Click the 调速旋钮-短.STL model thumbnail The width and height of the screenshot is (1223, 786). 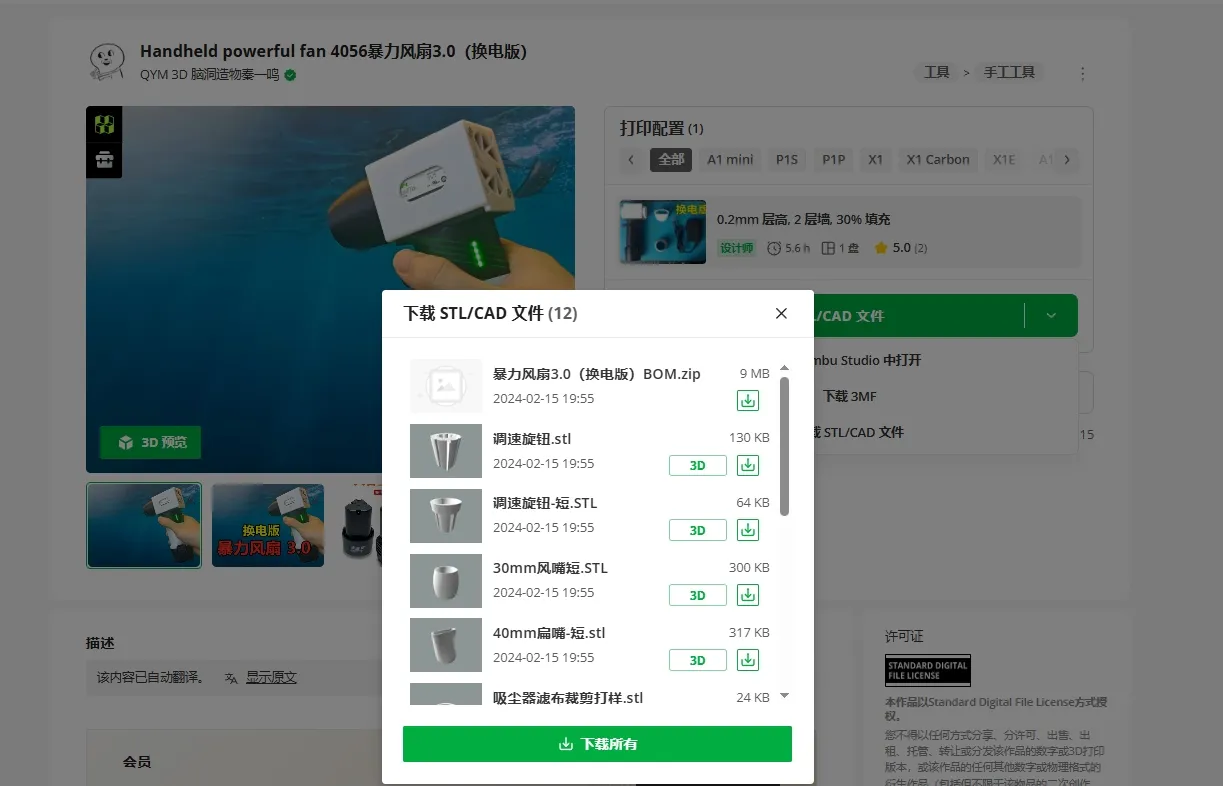tap(446, 516)
